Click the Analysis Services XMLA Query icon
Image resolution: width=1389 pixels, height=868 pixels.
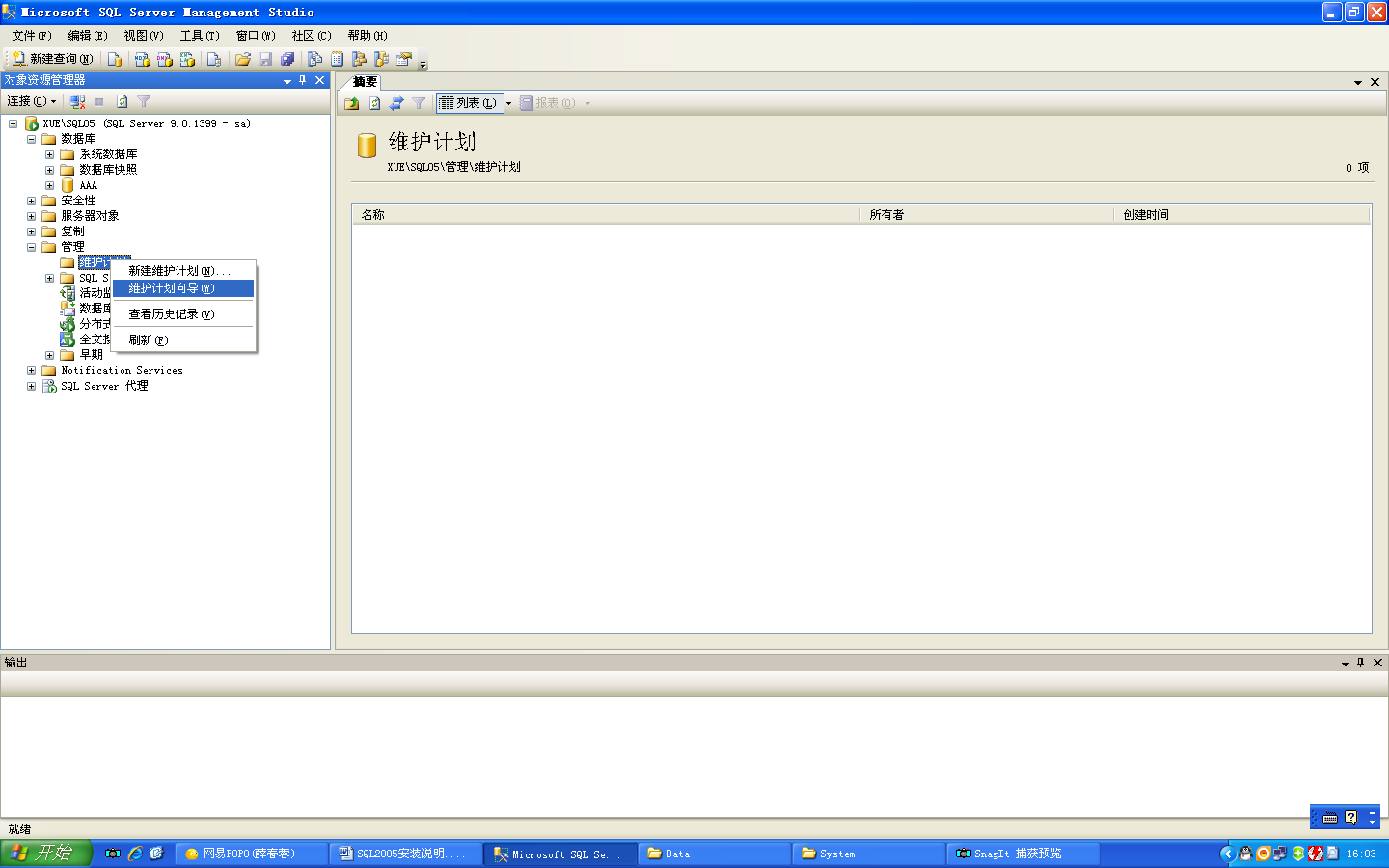[187, 59]
